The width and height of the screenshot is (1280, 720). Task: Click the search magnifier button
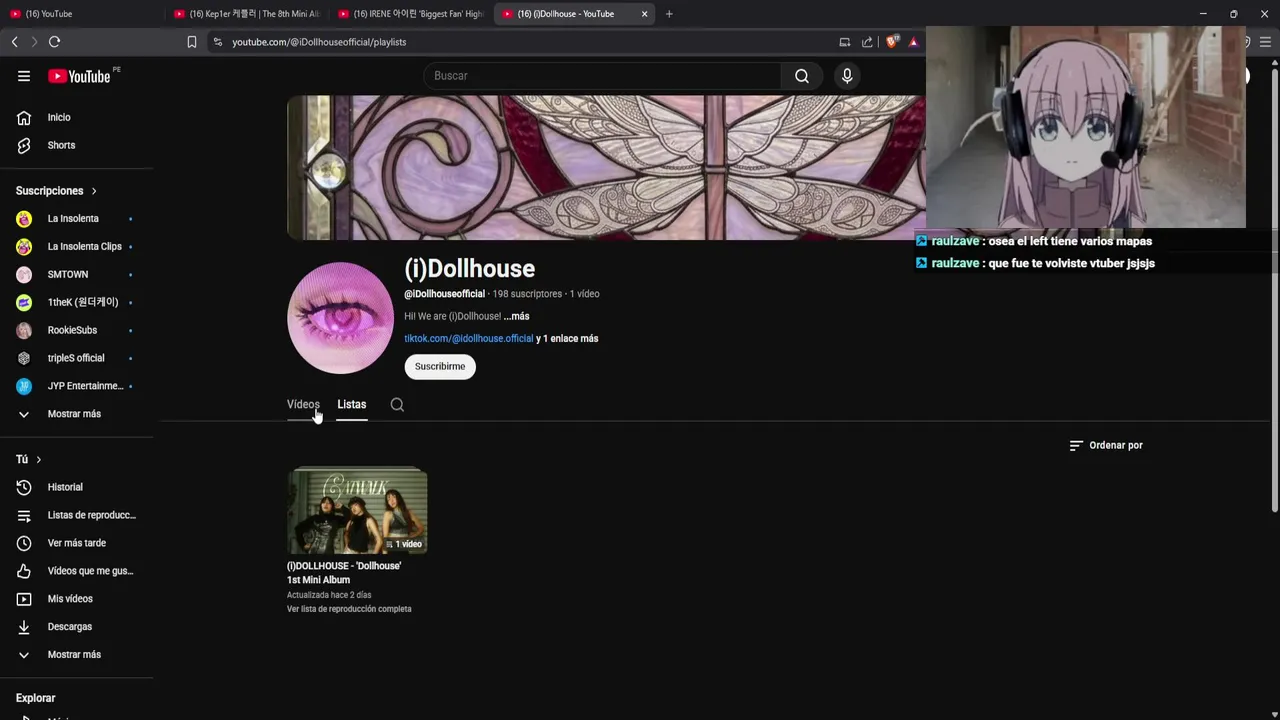(802, 76)
